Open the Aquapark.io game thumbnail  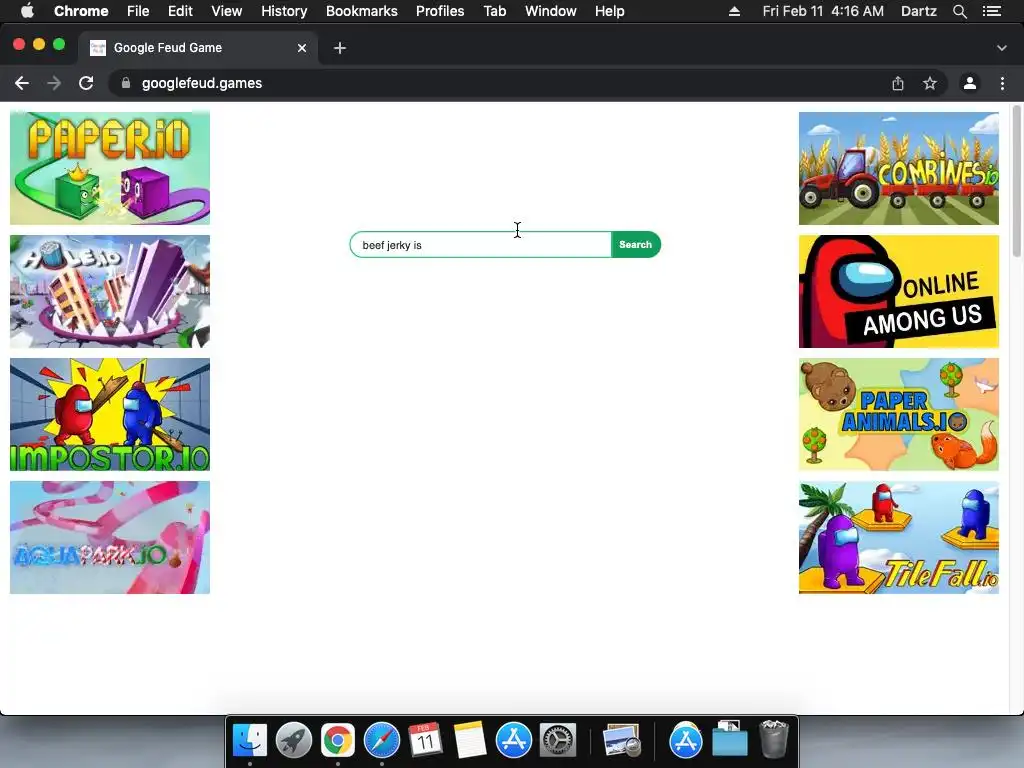(110, 537)
